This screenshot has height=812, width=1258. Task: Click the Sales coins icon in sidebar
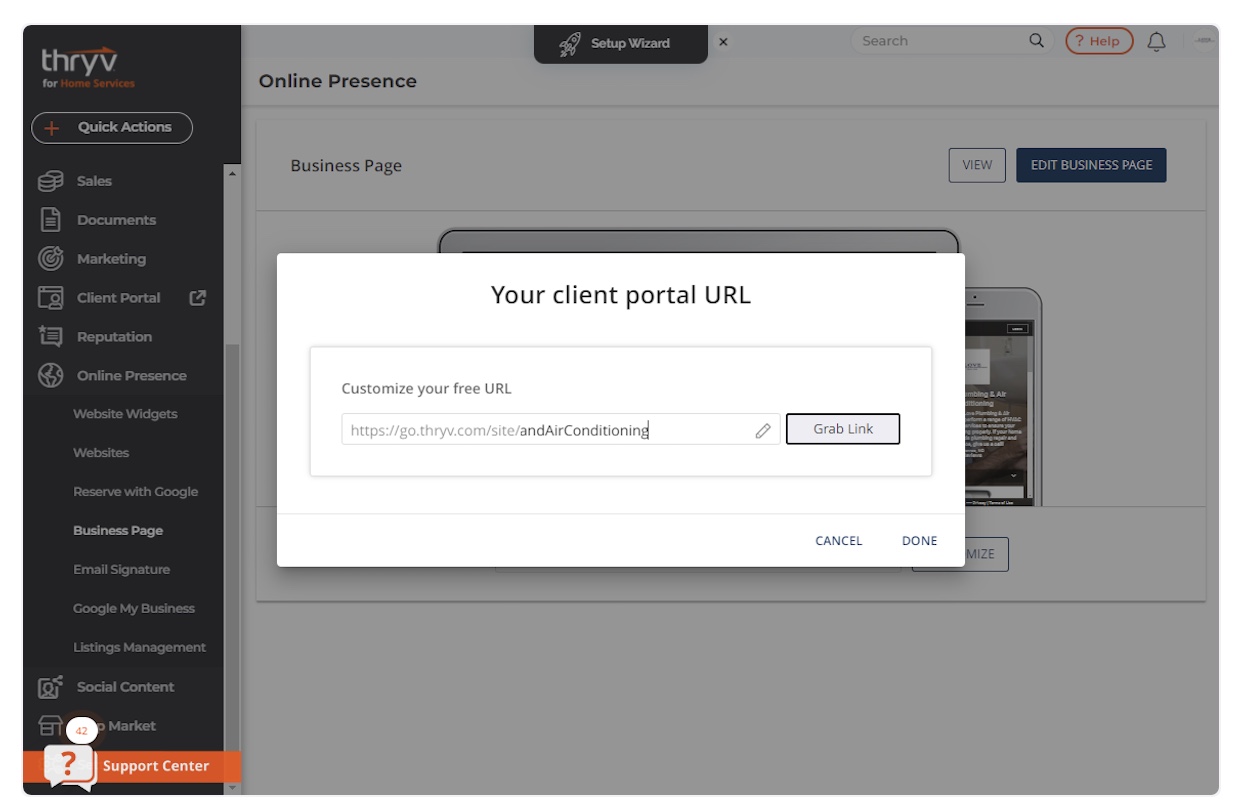point(50,181)
